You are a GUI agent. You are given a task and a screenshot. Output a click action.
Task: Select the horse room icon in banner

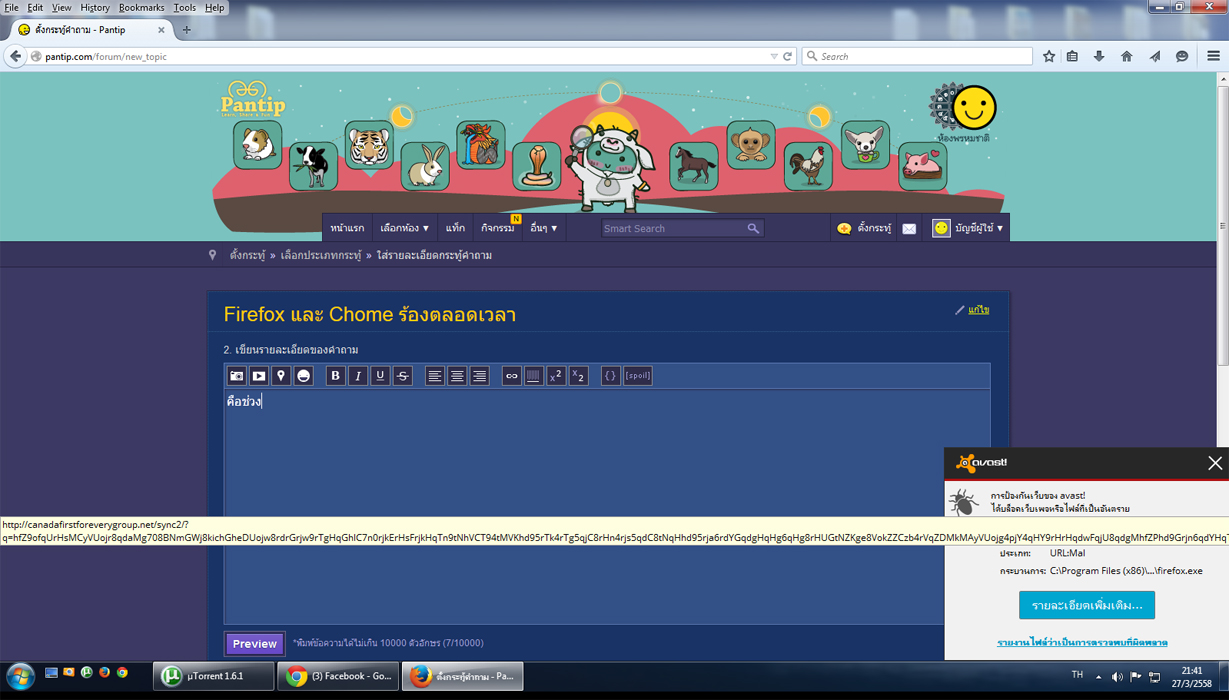(693, 165)
